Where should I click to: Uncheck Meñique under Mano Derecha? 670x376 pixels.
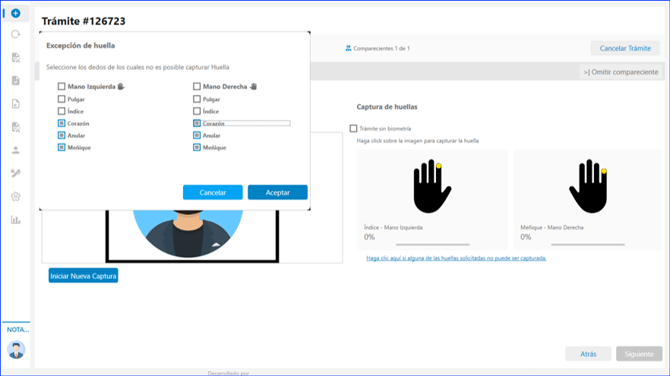(x=197, y=147)
